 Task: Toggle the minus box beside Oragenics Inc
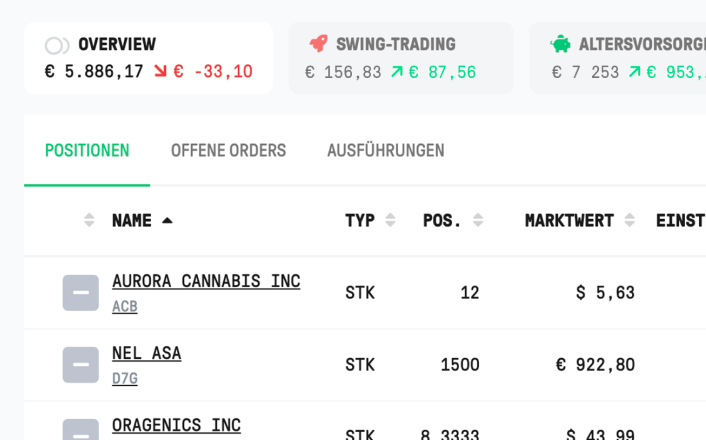click(x=81, y=430)
